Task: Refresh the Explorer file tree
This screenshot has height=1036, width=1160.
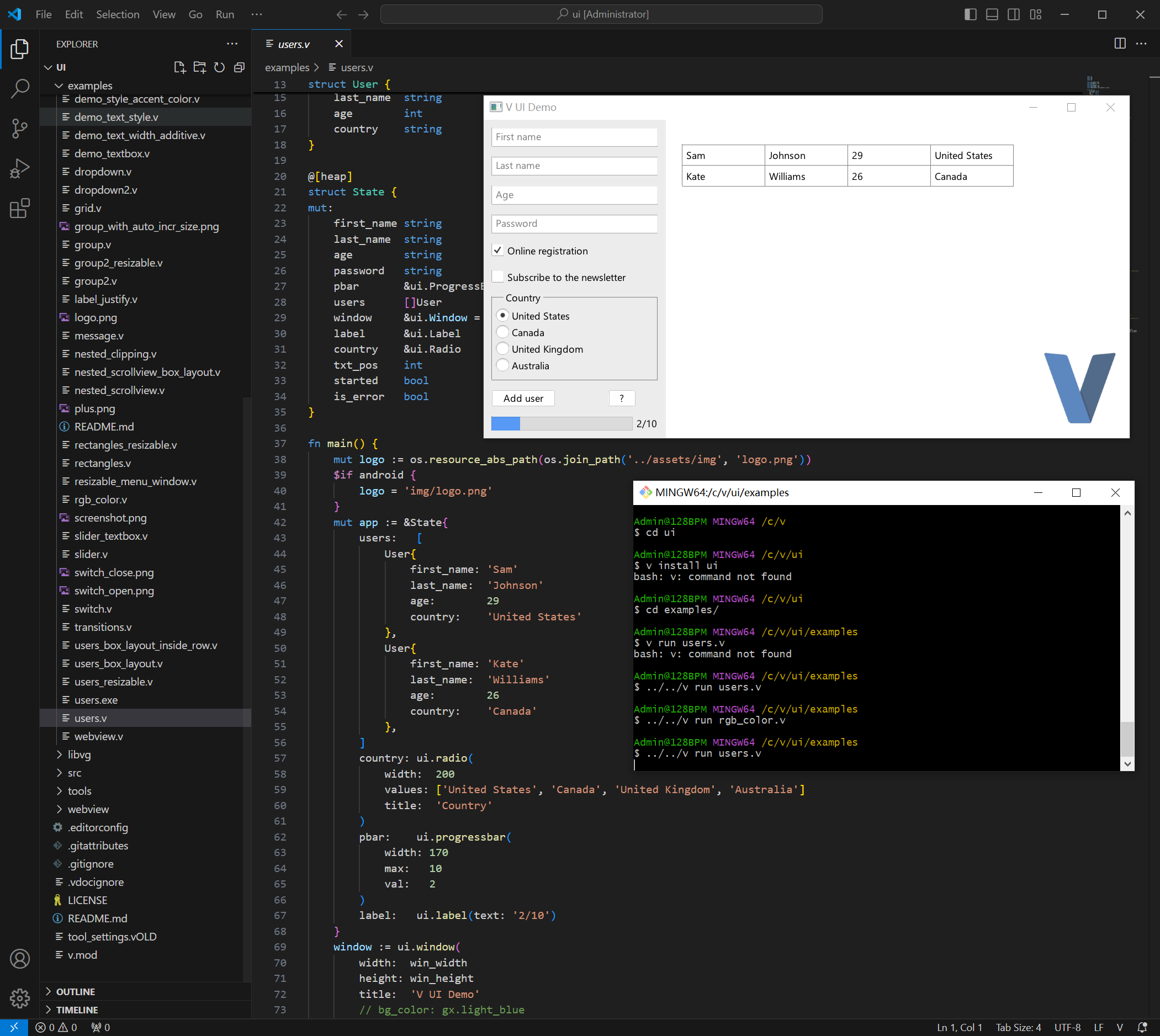Action: point(219,67)
